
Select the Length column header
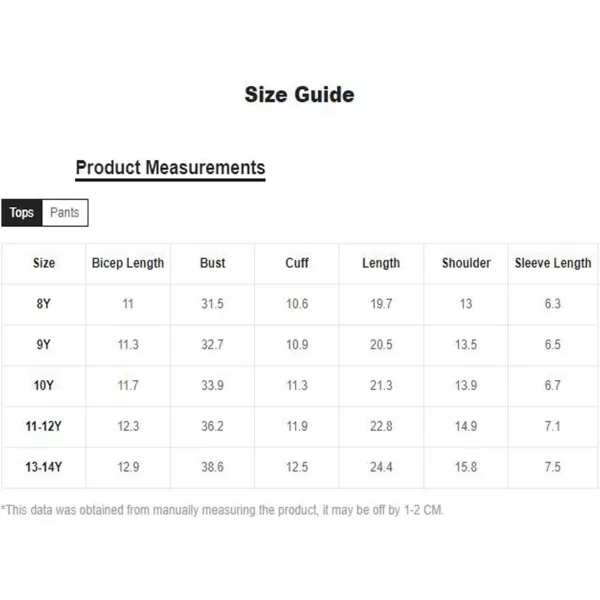381,263
